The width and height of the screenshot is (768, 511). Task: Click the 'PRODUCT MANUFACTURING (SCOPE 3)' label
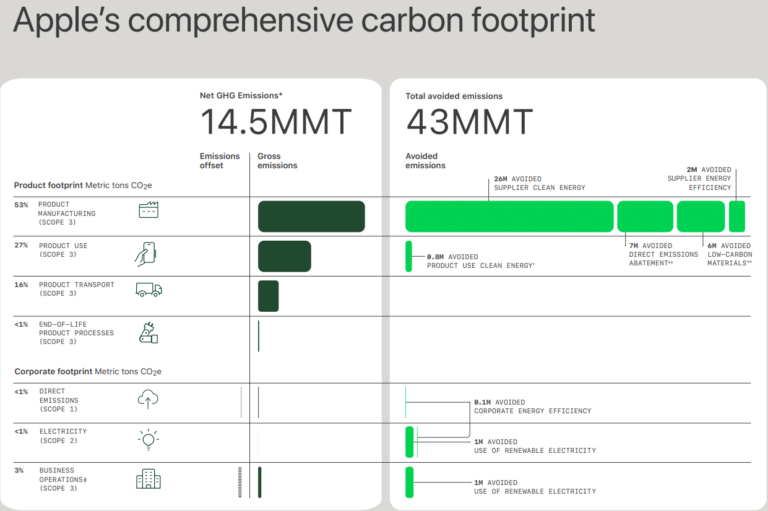[67, 213]
